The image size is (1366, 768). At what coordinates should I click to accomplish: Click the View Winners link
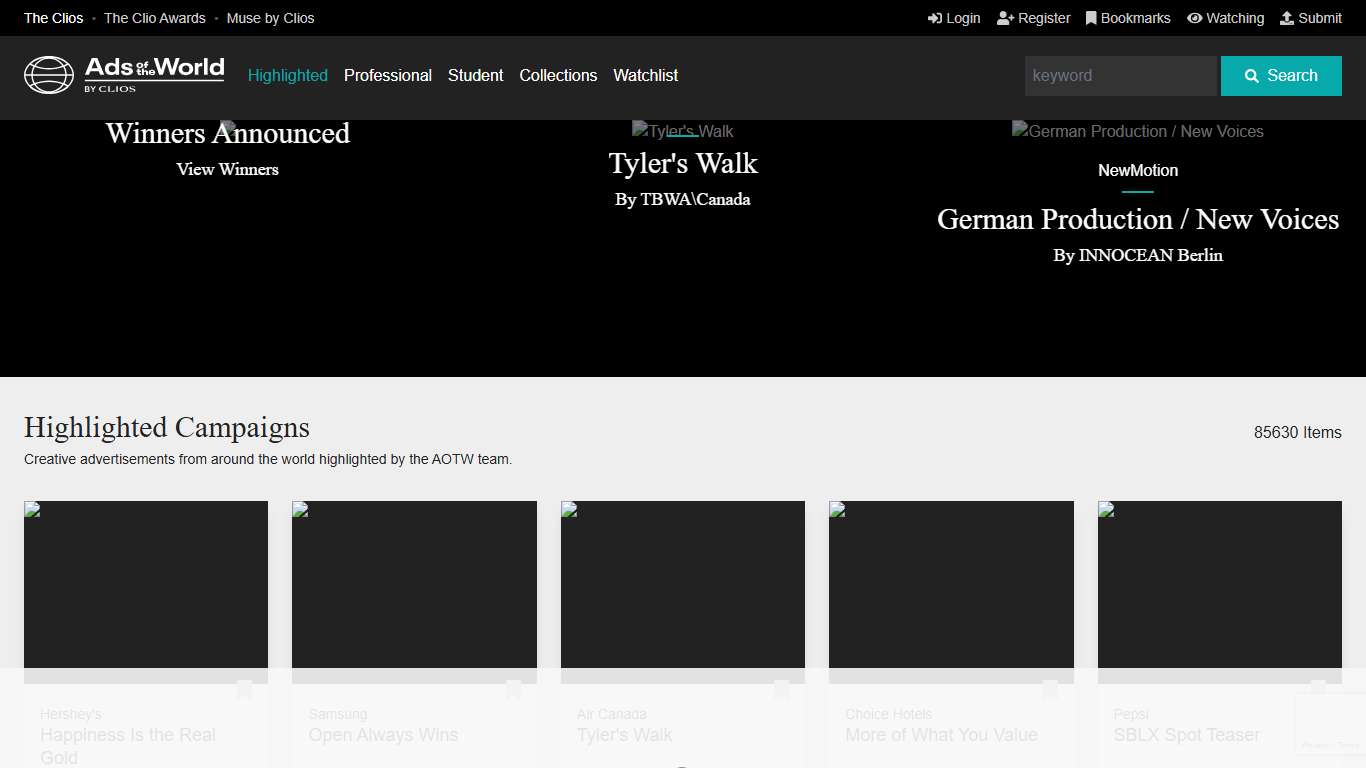(x=227, y=170)
